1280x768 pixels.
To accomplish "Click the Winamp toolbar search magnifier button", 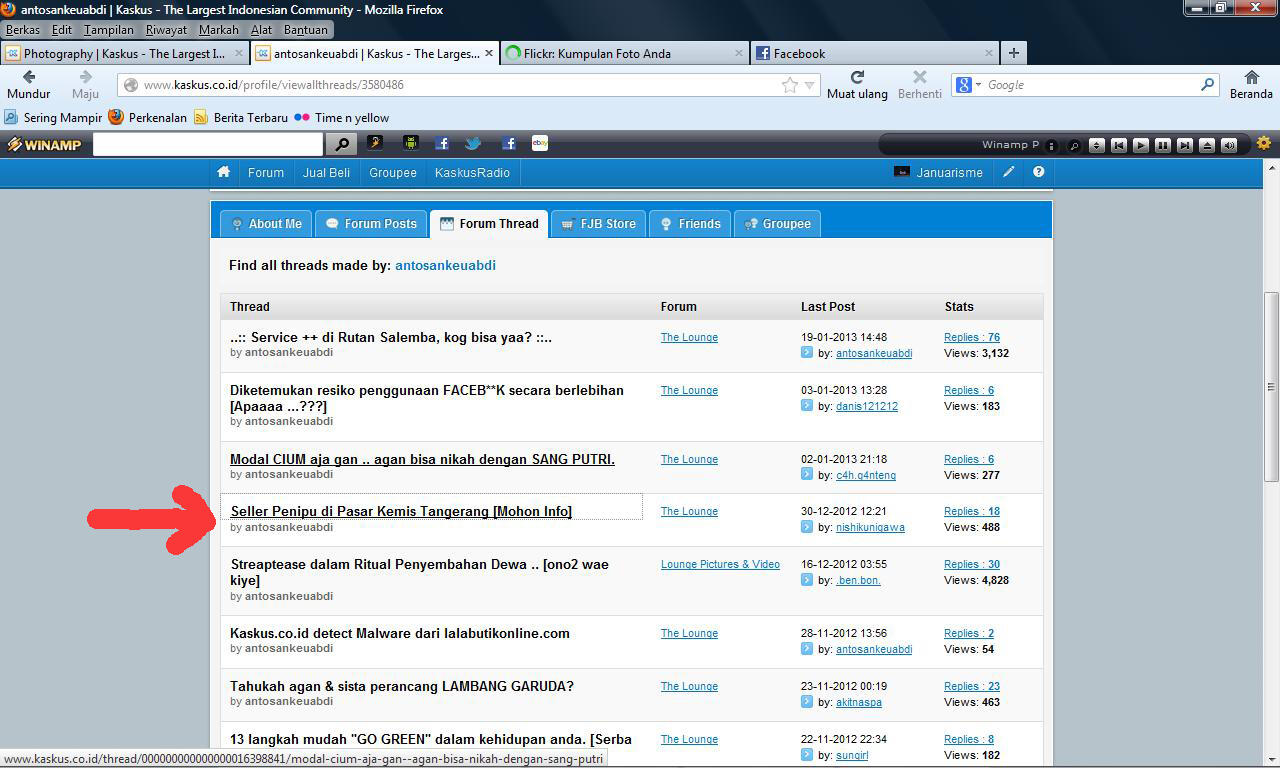I will [x=342, y=145].
